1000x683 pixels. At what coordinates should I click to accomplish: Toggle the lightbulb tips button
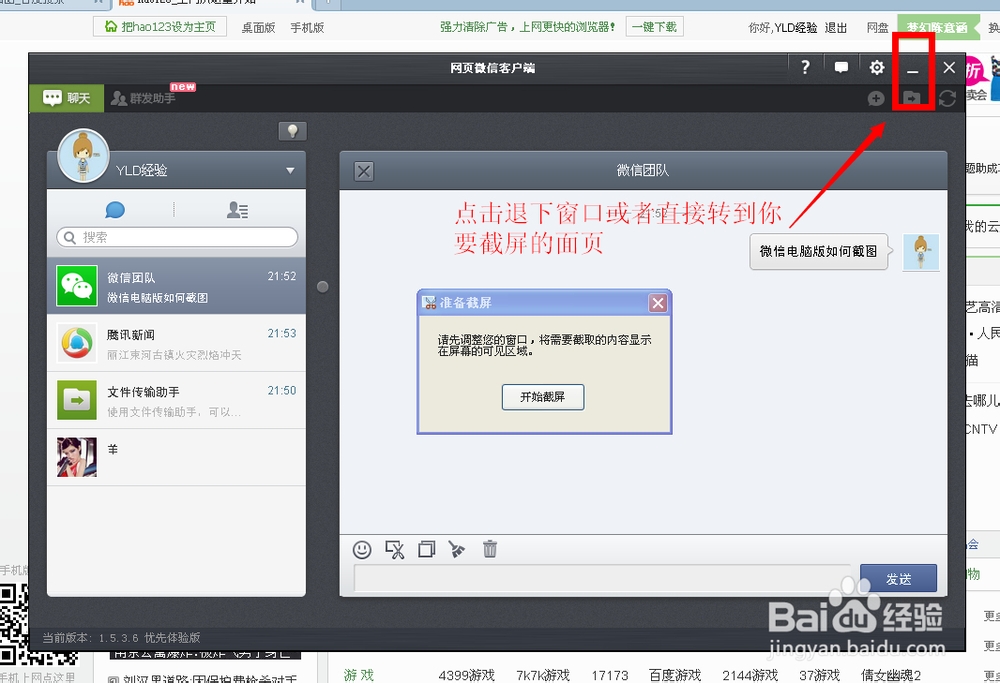(x=291, y=131)
